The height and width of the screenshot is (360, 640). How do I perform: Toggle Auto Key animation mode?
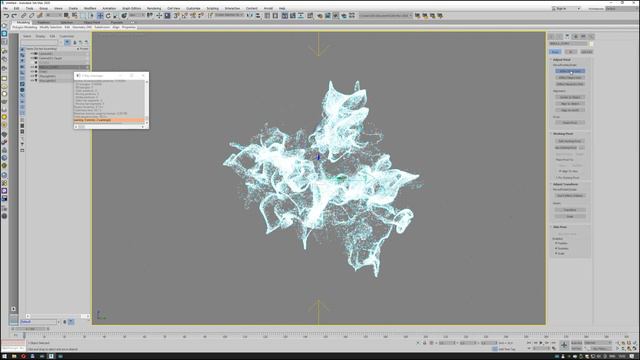[x=577, y=343]
